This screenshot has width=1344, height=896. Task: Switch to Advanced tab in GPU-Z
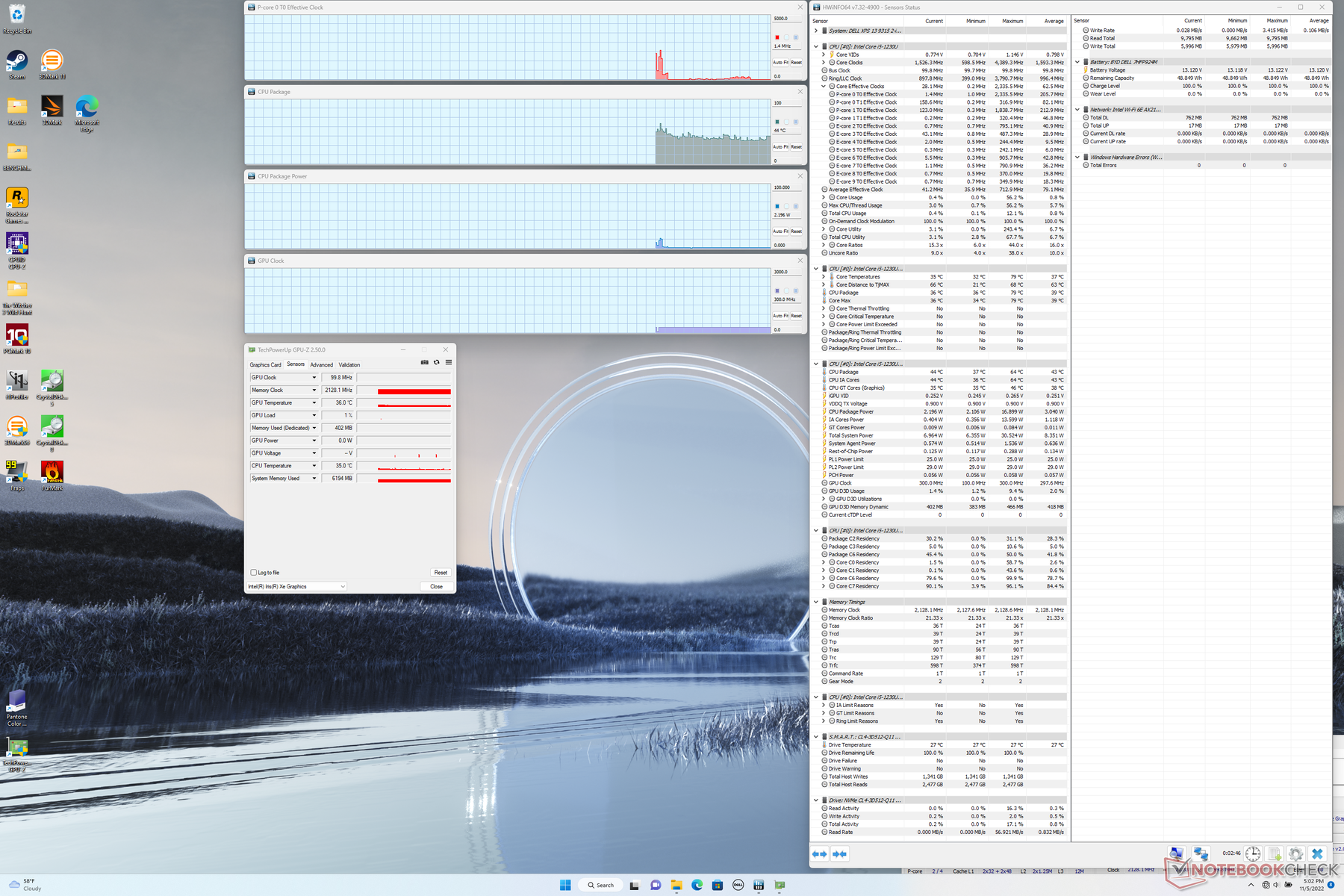coord(322,365)
